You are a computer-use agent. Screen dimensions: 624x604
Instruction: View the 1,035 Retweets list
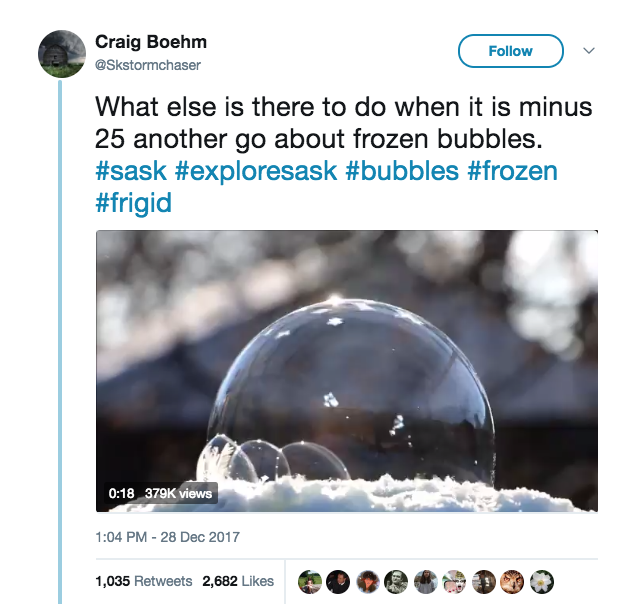(143, 581)
